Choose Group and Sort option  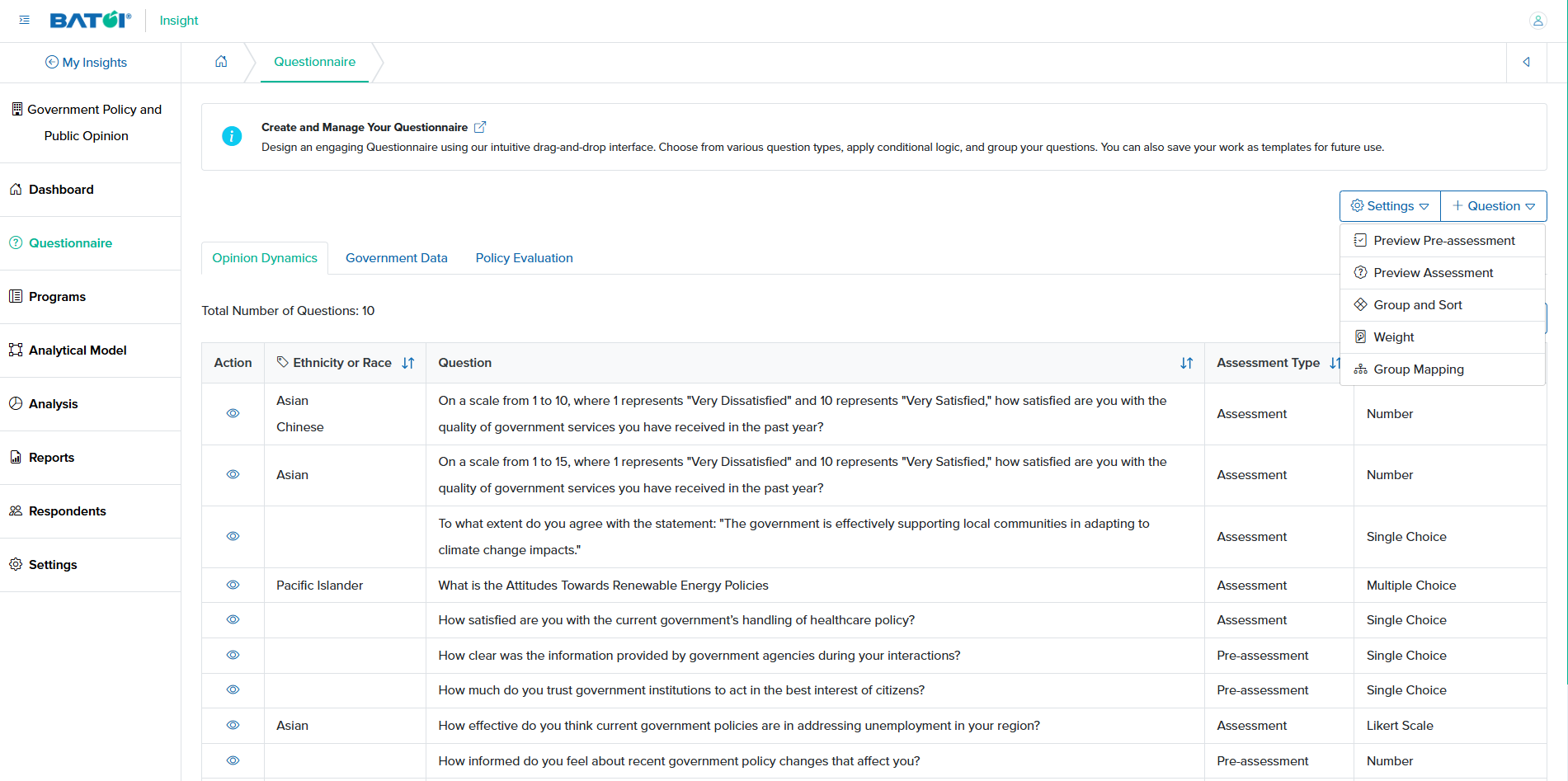1443,305
